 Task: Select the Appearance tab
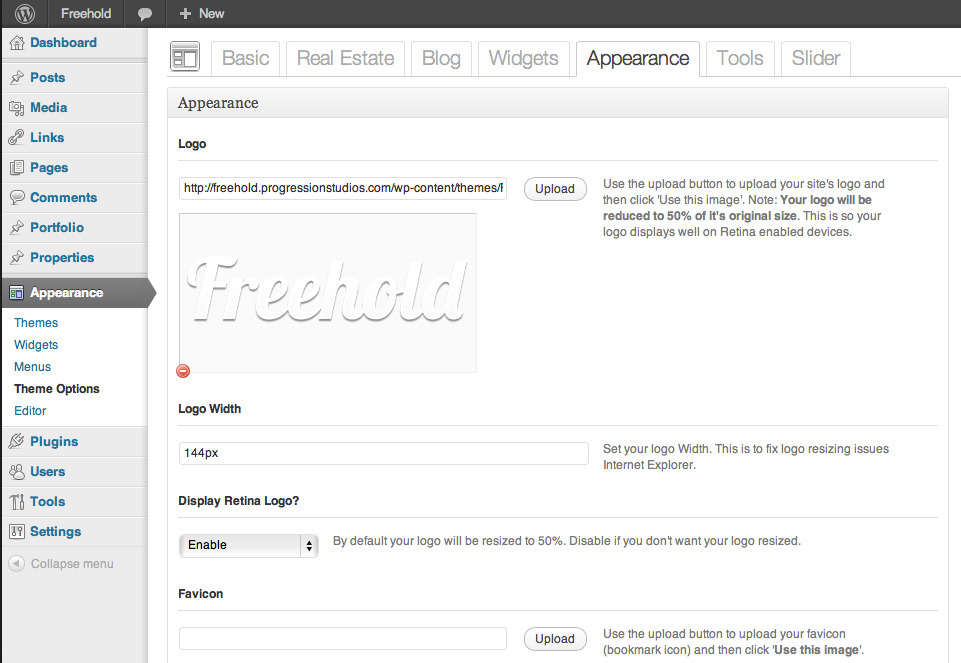(638, 58)
